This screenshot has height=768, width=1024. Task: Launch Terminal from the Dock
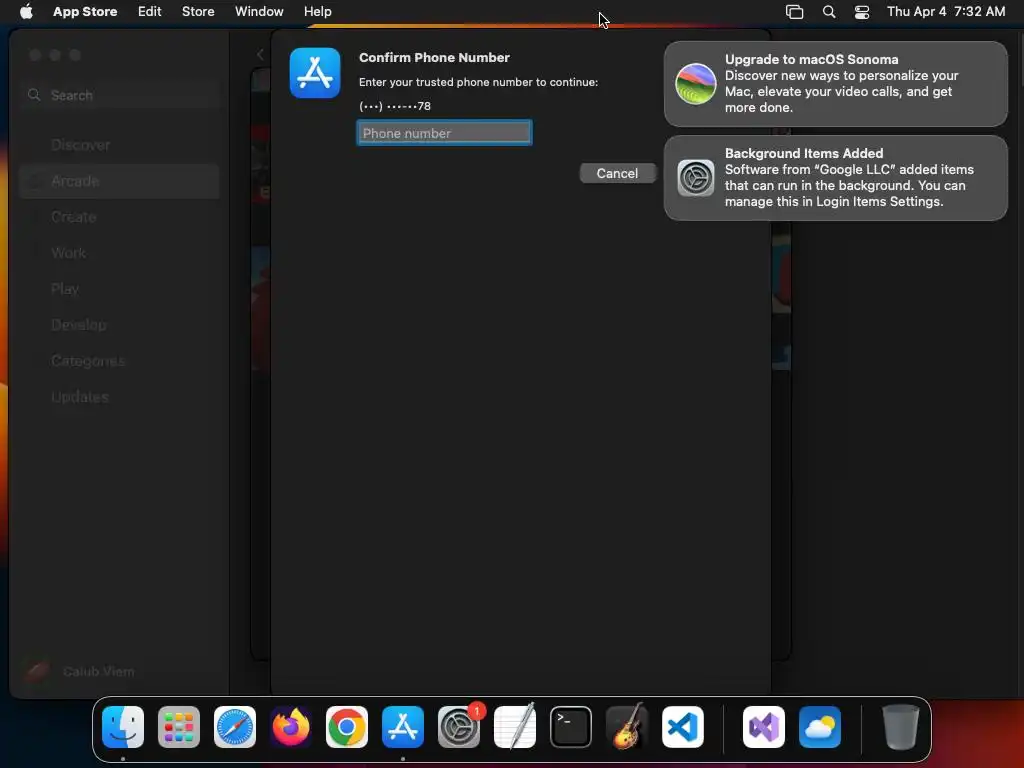571,727
